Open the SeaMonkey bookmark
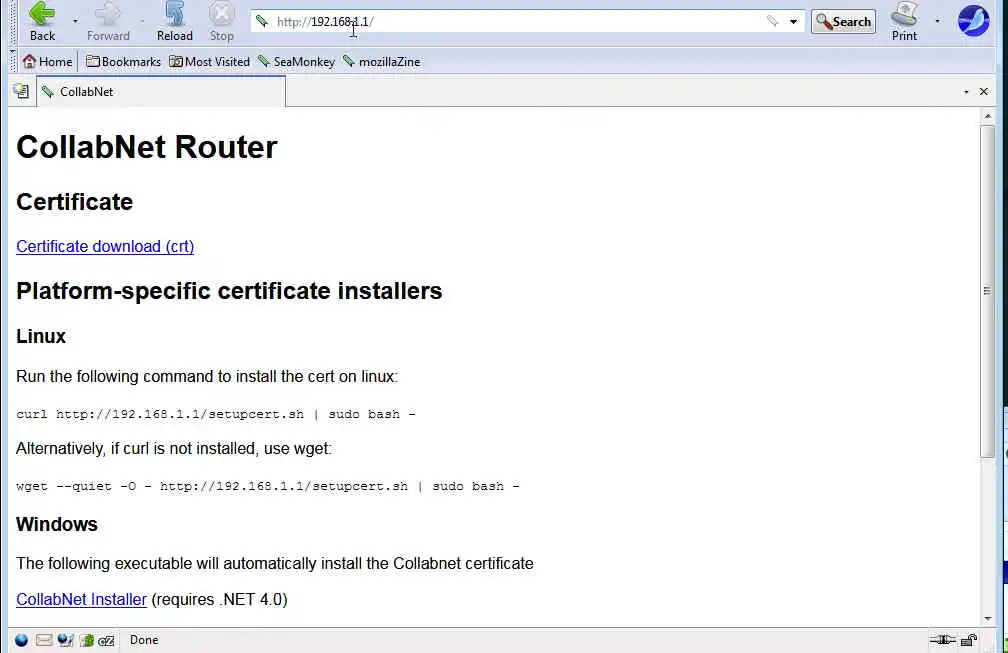The image size is (1008, 653). point(296,62)
